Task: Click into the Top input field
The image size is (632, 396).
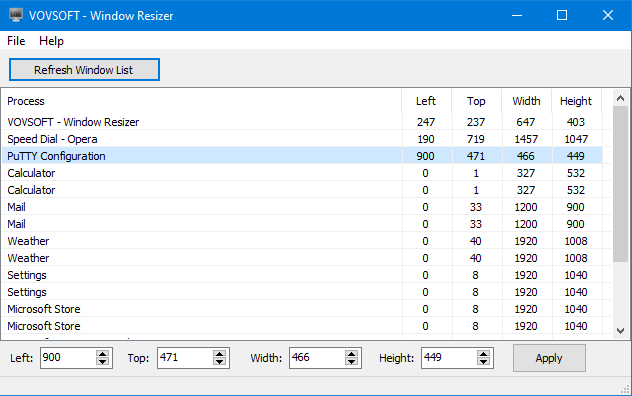Action: click(x=185, y=358)
